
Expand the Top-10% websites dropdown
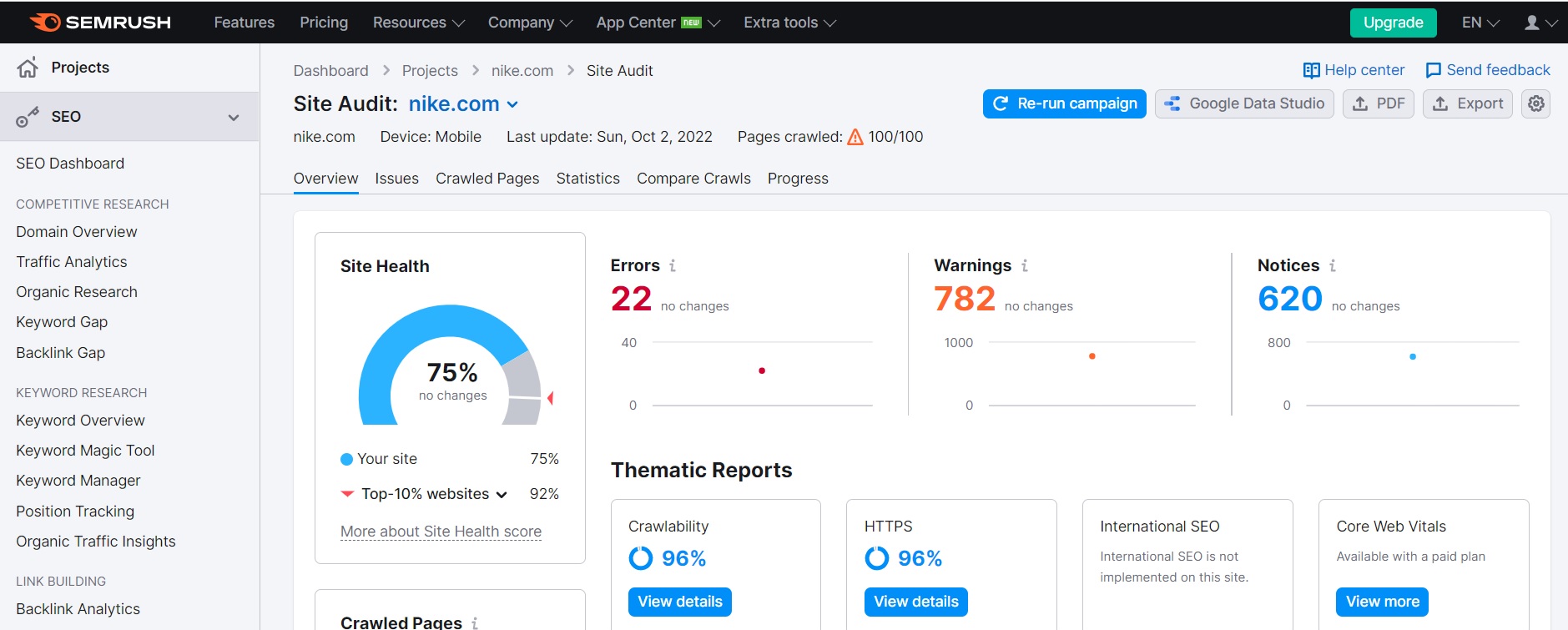[x=434, y=494]
